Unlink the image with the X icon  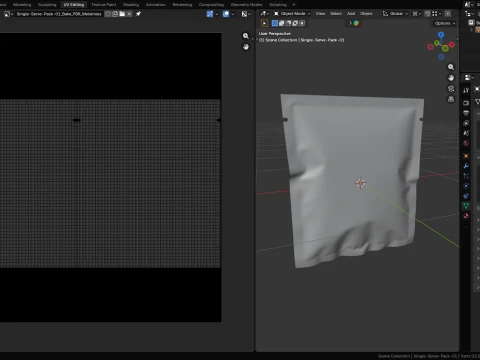(x=129, y=14)
